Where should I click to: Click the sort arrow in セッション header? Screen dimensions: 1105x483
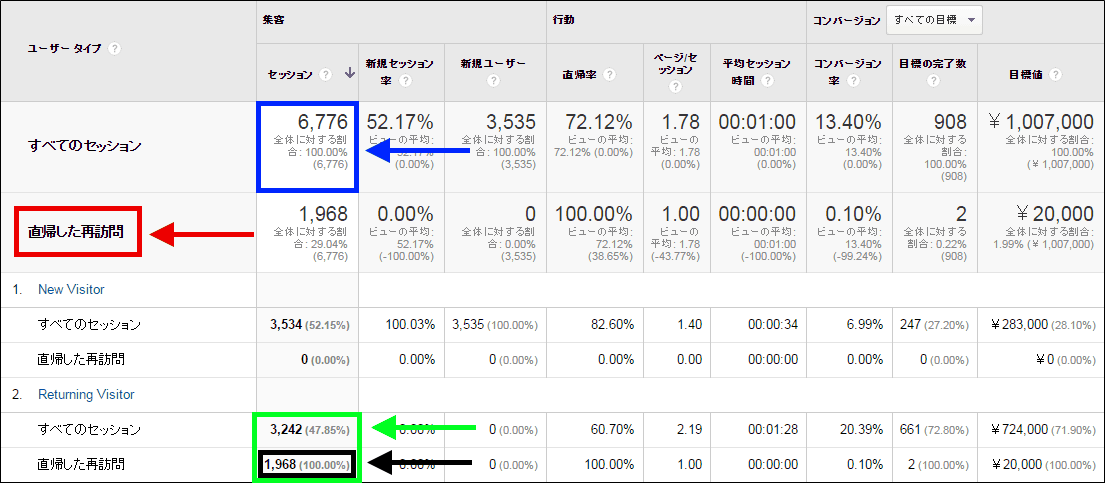349,74
